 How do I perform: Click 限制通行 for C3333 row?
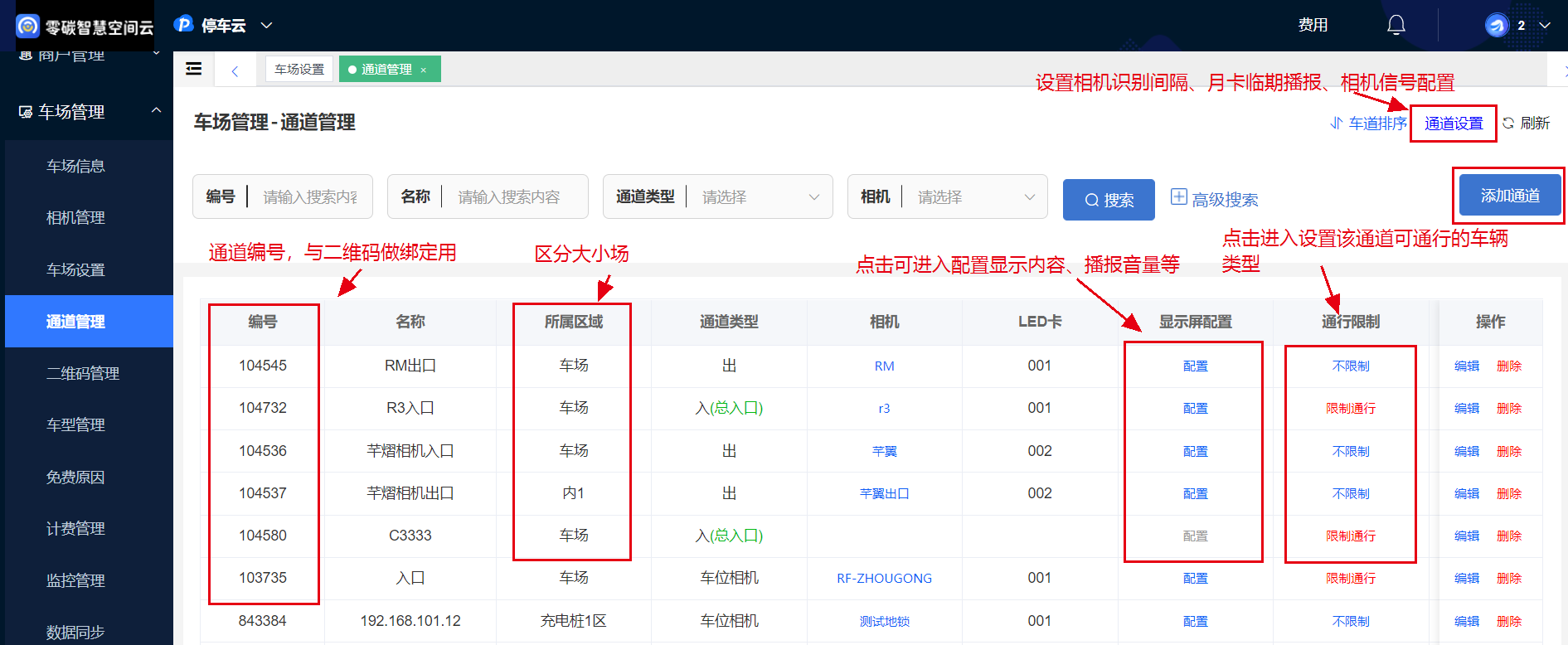coord(1351,536)
